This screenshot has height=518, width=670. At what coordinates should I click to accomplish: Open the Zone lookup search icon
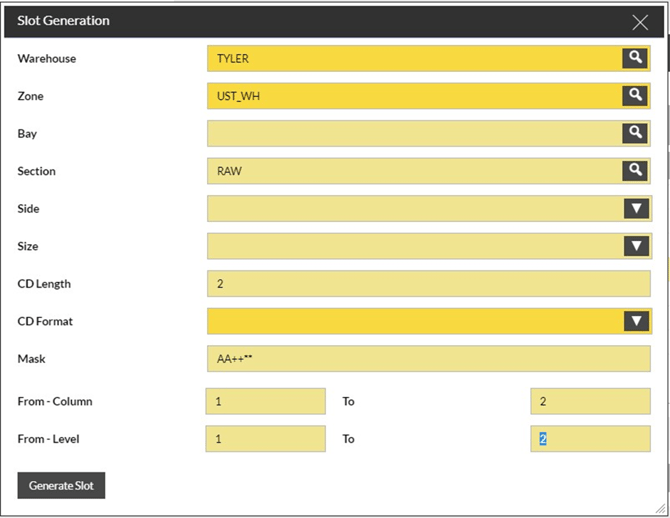635,96
